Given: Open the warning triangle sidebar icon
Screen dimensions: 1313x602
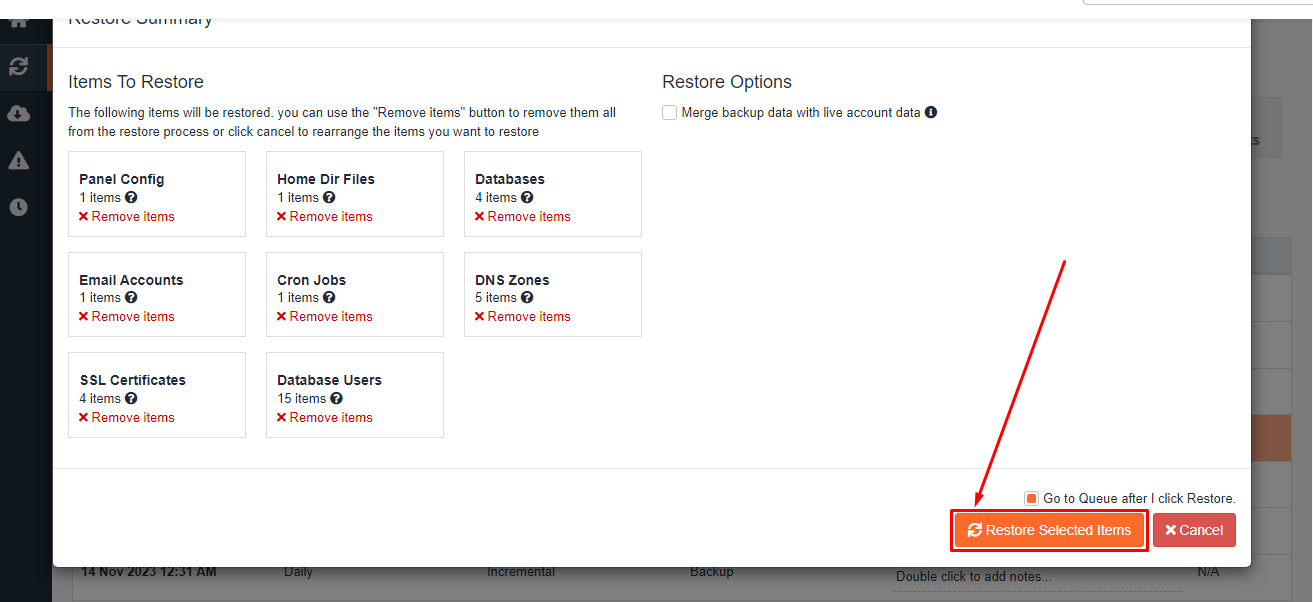Looking at the screenshot, I should point(18,160).
